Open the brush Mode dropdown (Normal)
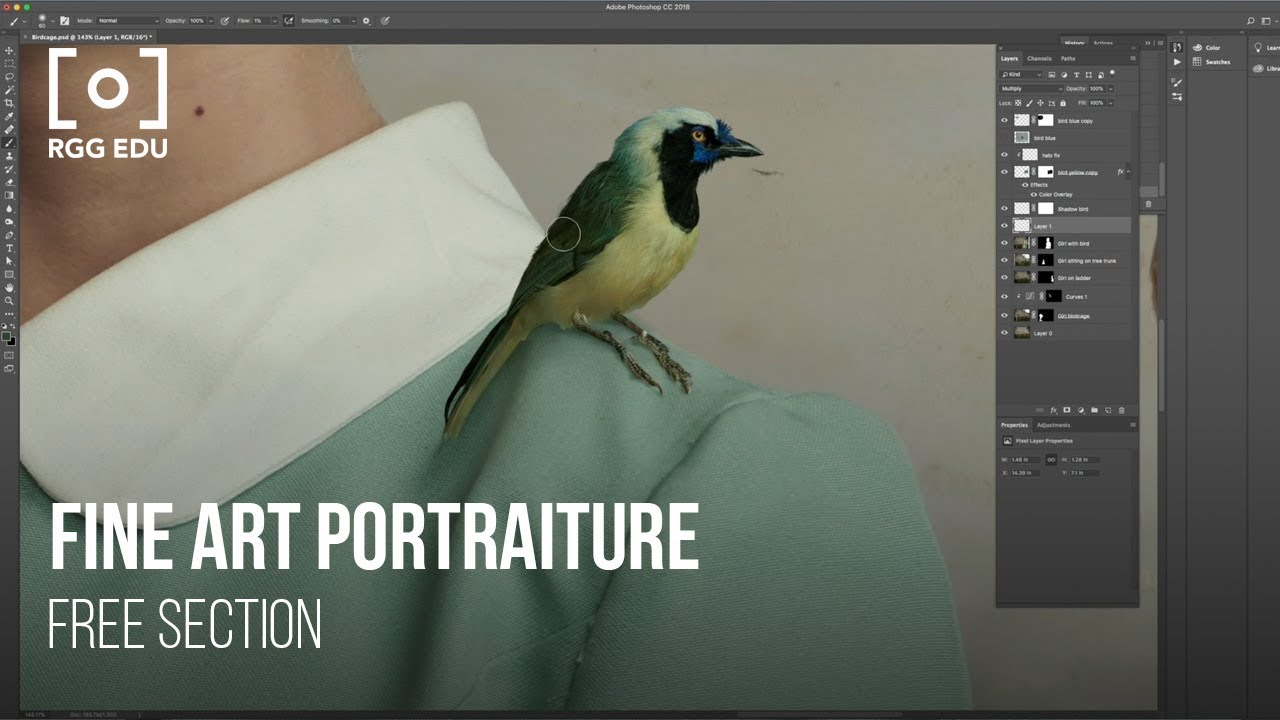Image resolution: width=1280 pixels, height=720 pixels. coord(128,20)
